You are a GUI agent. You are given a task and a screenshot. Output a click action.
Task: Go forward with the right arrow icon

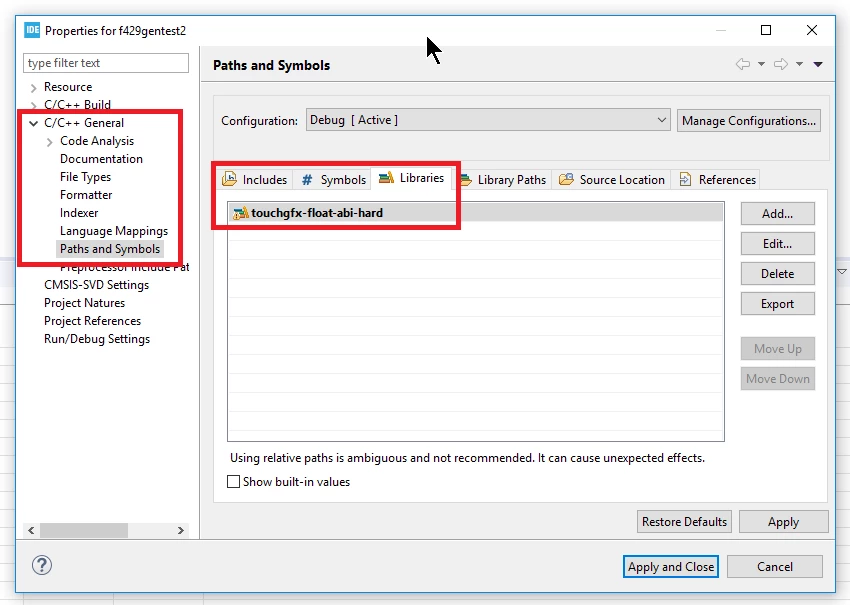781,64
